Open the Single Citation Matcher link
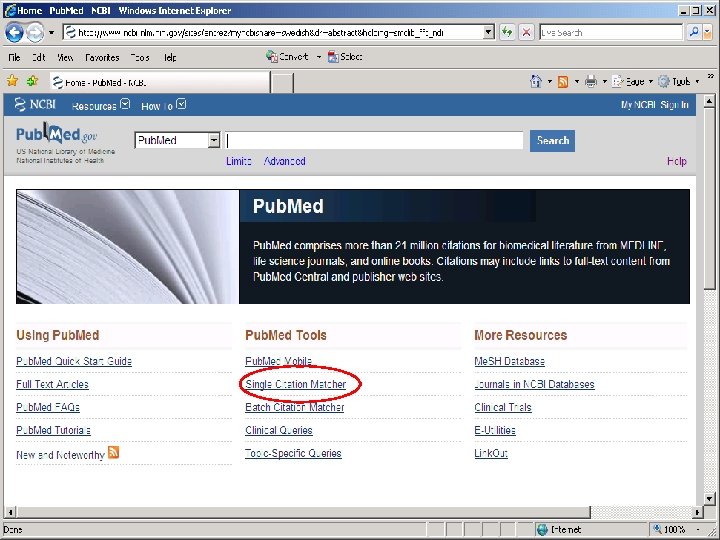Image resolution: width=720 pixels, height=540 pixels. 296,384
